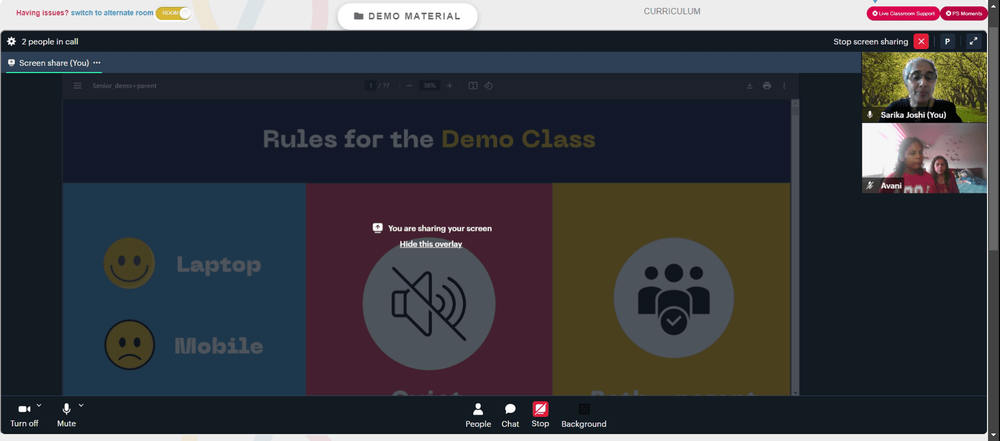Click the PDF page number field

pyautogui.click(x=370, y=86)
